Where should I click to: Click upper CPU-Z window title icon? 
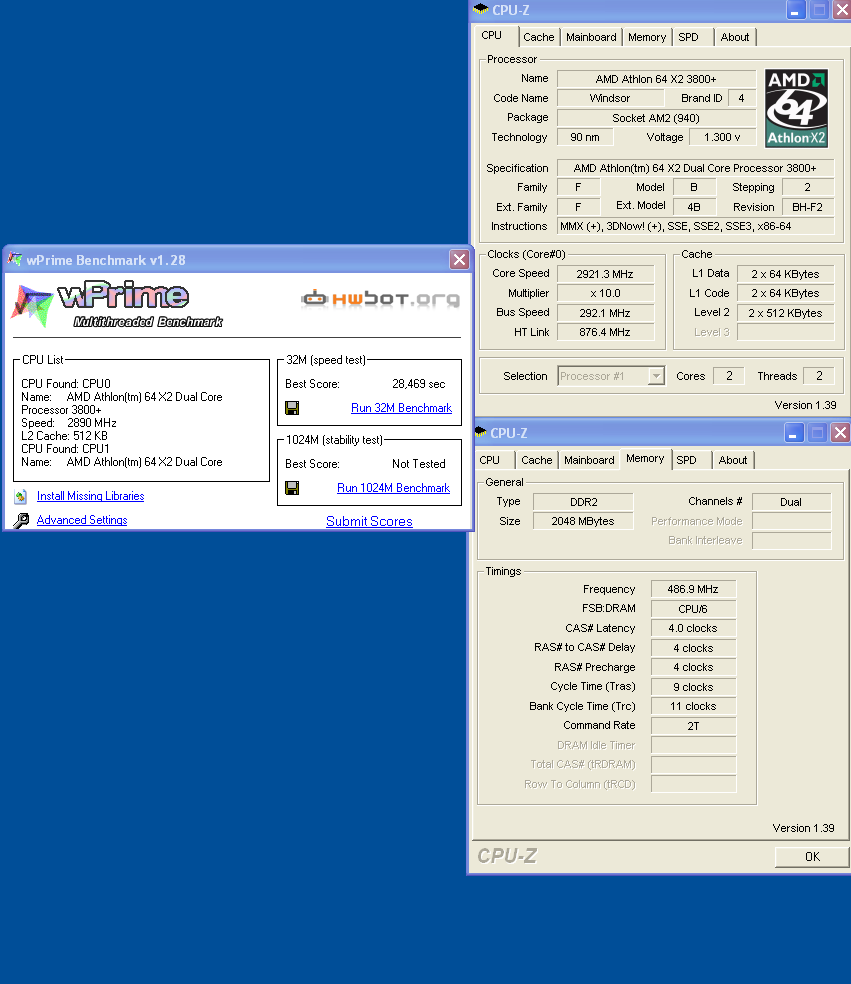coord(481,9)
